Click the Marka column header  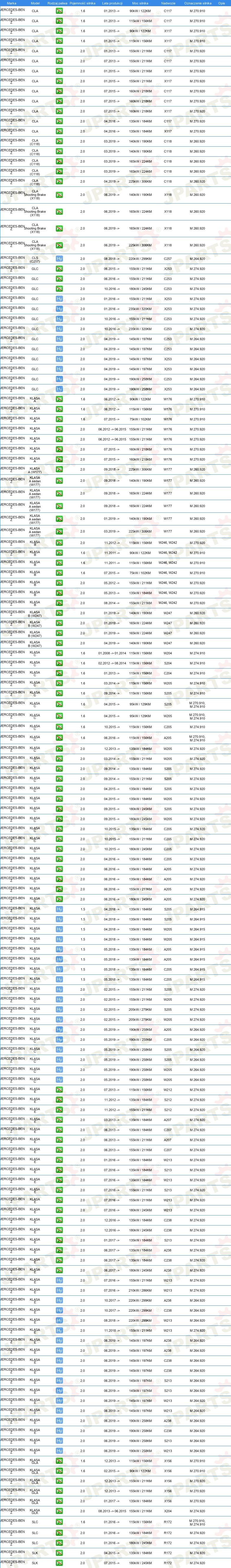click(12, 3)
